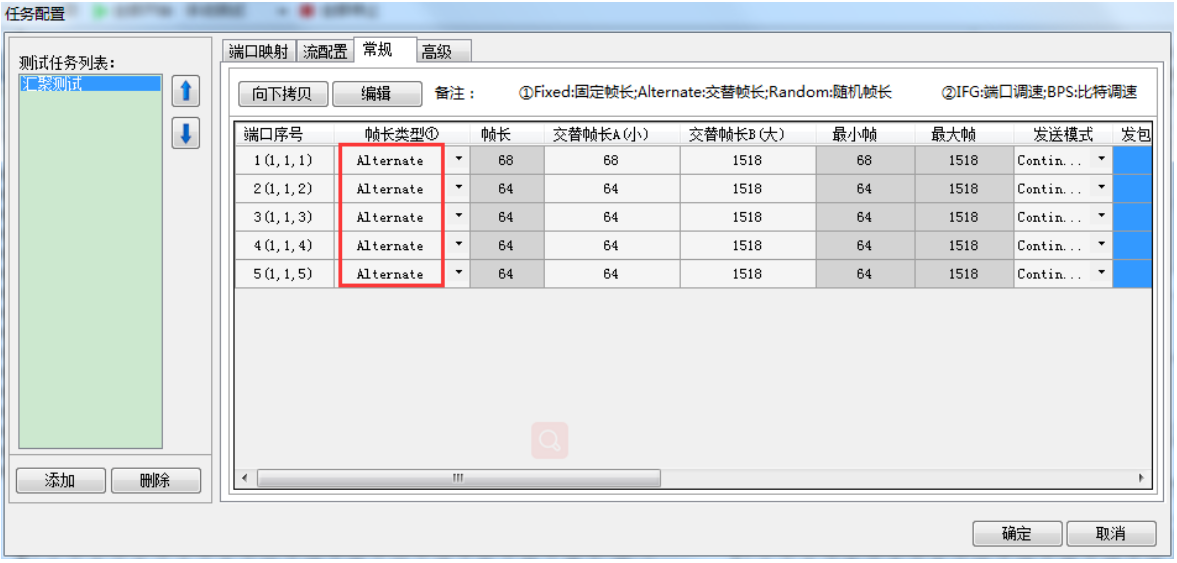Click 交替帧长A cell for port 1(1,1,1)

click(611, 160)
